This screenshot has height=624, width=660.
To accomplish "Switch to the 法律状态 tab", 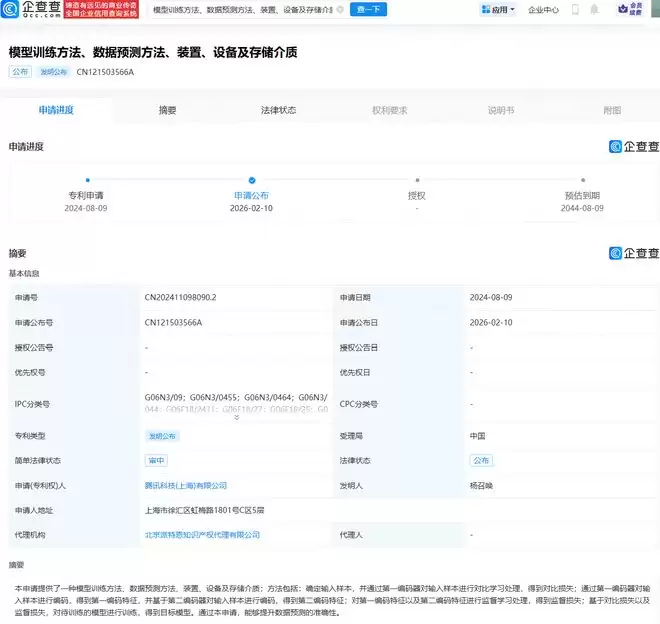I will click(x=278, y=110).
